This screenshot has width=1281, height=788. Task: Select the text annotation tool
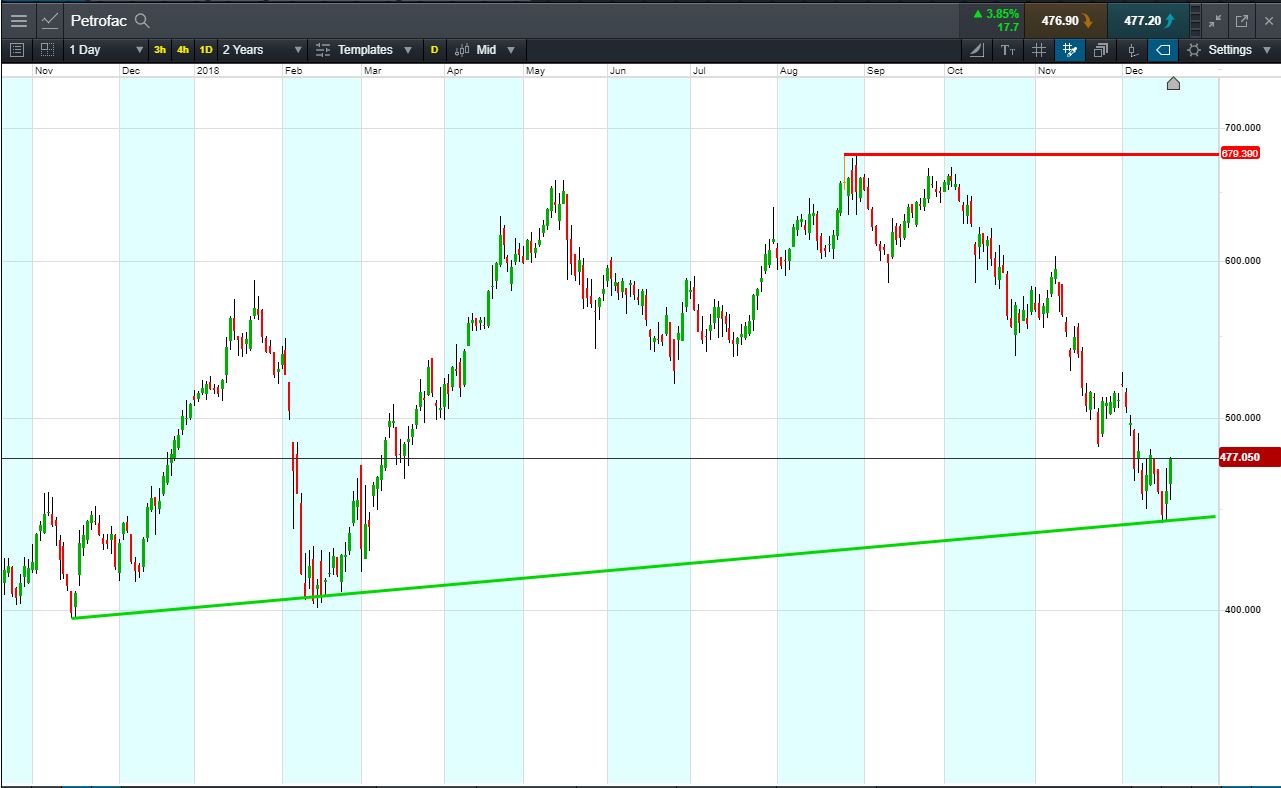click(x=1008, y=50)
